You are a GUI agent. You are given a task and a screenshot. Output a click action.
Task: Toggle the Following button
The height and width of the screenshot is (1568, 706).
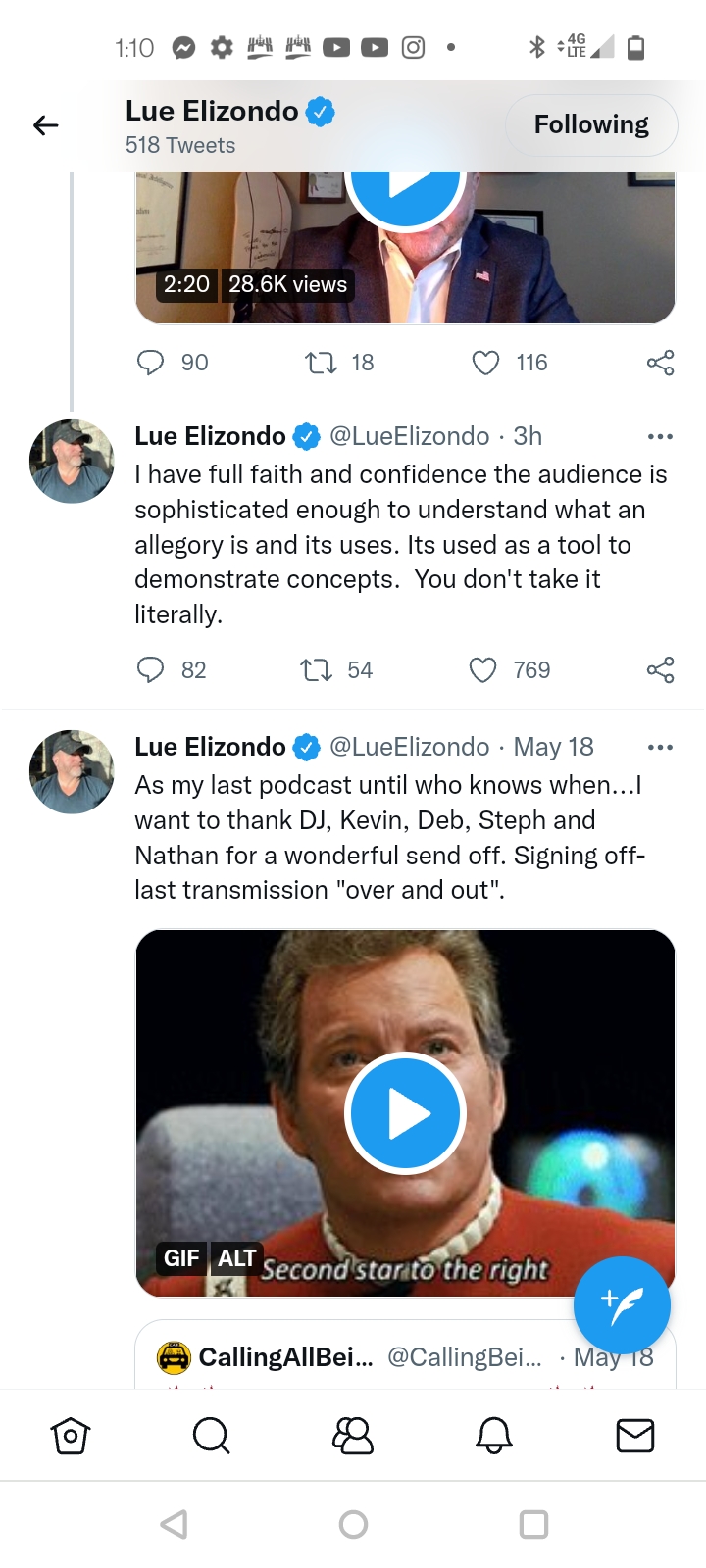pos(591,125)
